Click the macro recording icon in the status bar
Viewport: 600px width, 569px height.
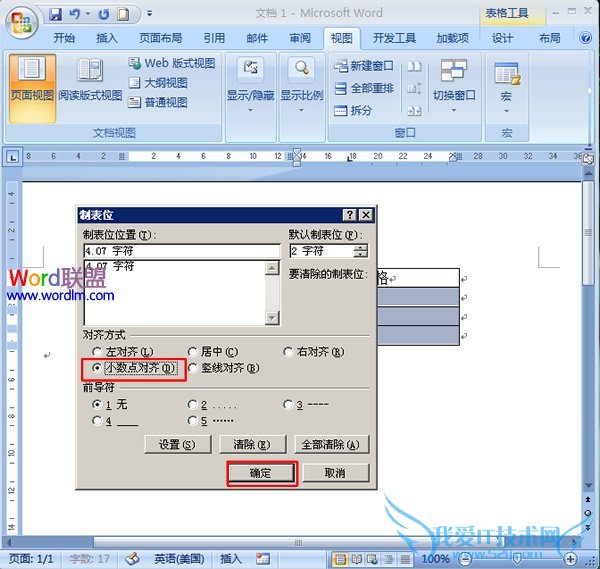pos(263,559)
